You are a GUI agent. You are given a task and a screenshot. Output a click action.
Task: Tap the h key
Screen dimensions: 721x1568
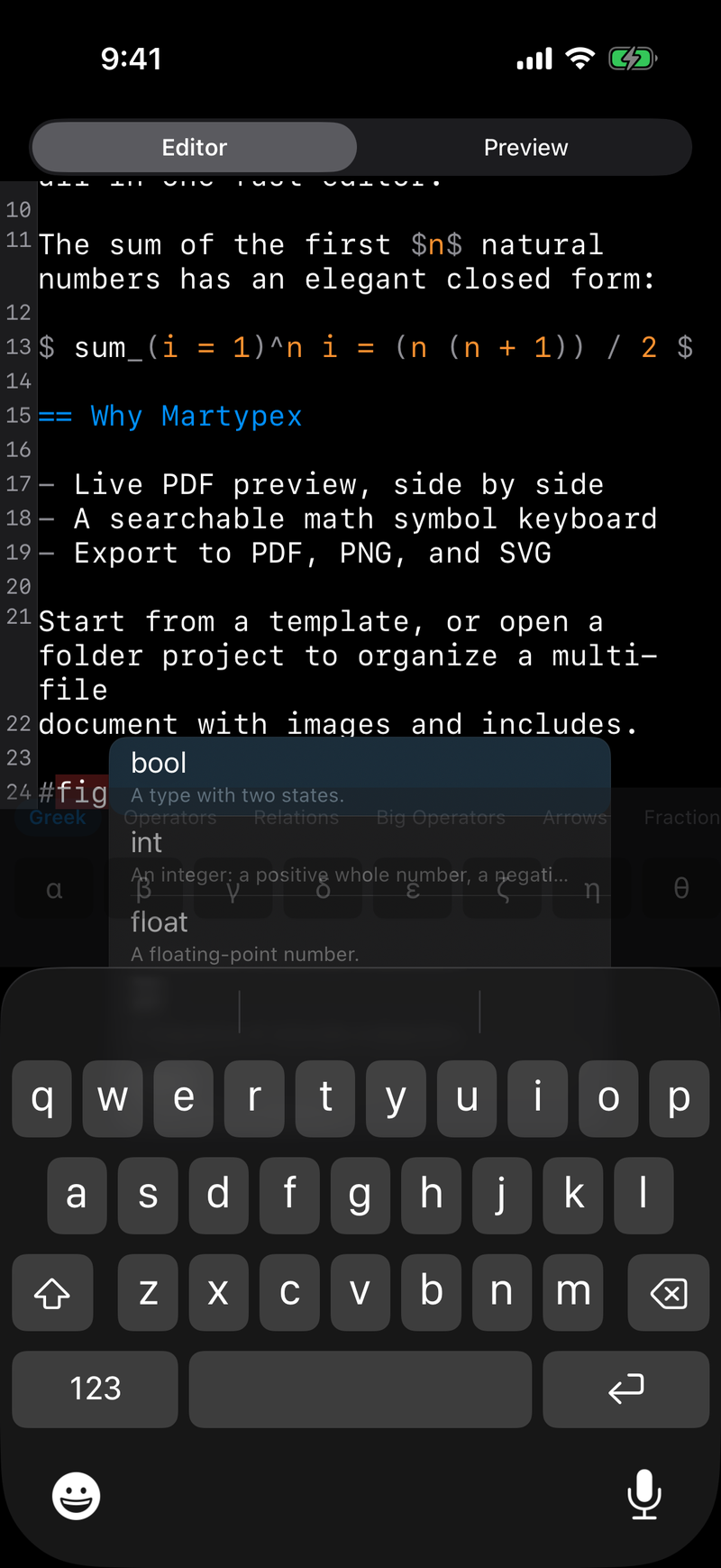pyautogui.click(x=431, y=1196)
